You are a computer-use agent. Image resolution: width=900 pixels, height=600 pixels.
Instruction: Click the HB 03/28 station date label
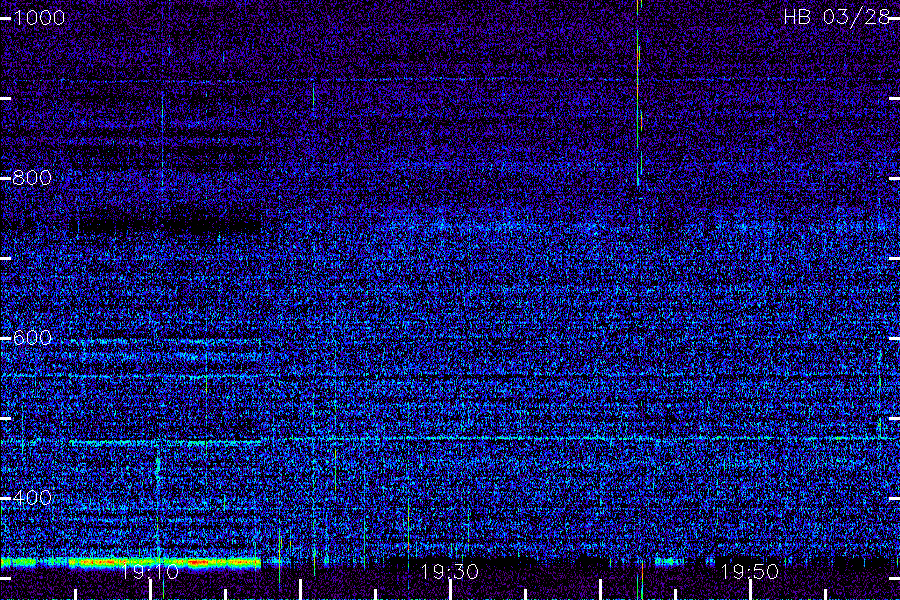pyautogui.click(x=836, y=17)
